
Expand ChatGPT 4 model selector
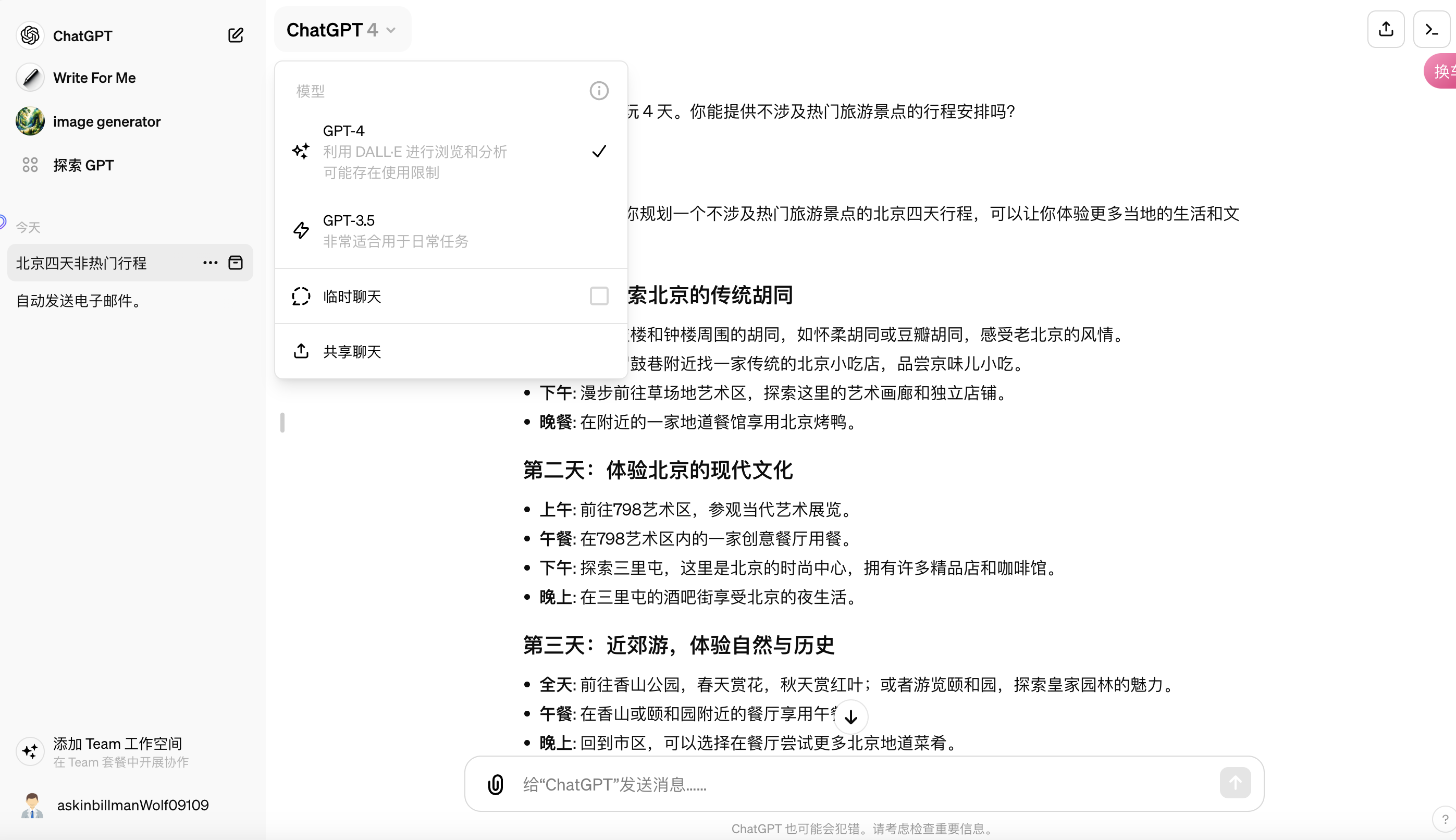coord(342,29)
